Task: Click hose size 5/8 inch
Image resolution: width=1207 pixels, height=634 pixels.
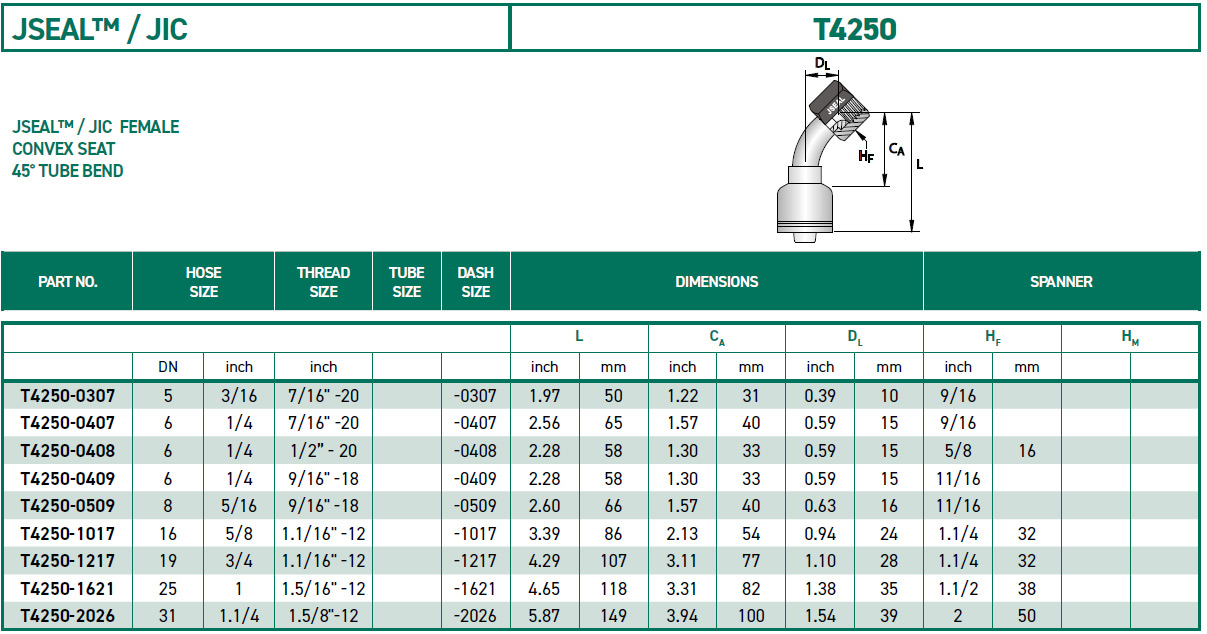Action: point(239,533)
